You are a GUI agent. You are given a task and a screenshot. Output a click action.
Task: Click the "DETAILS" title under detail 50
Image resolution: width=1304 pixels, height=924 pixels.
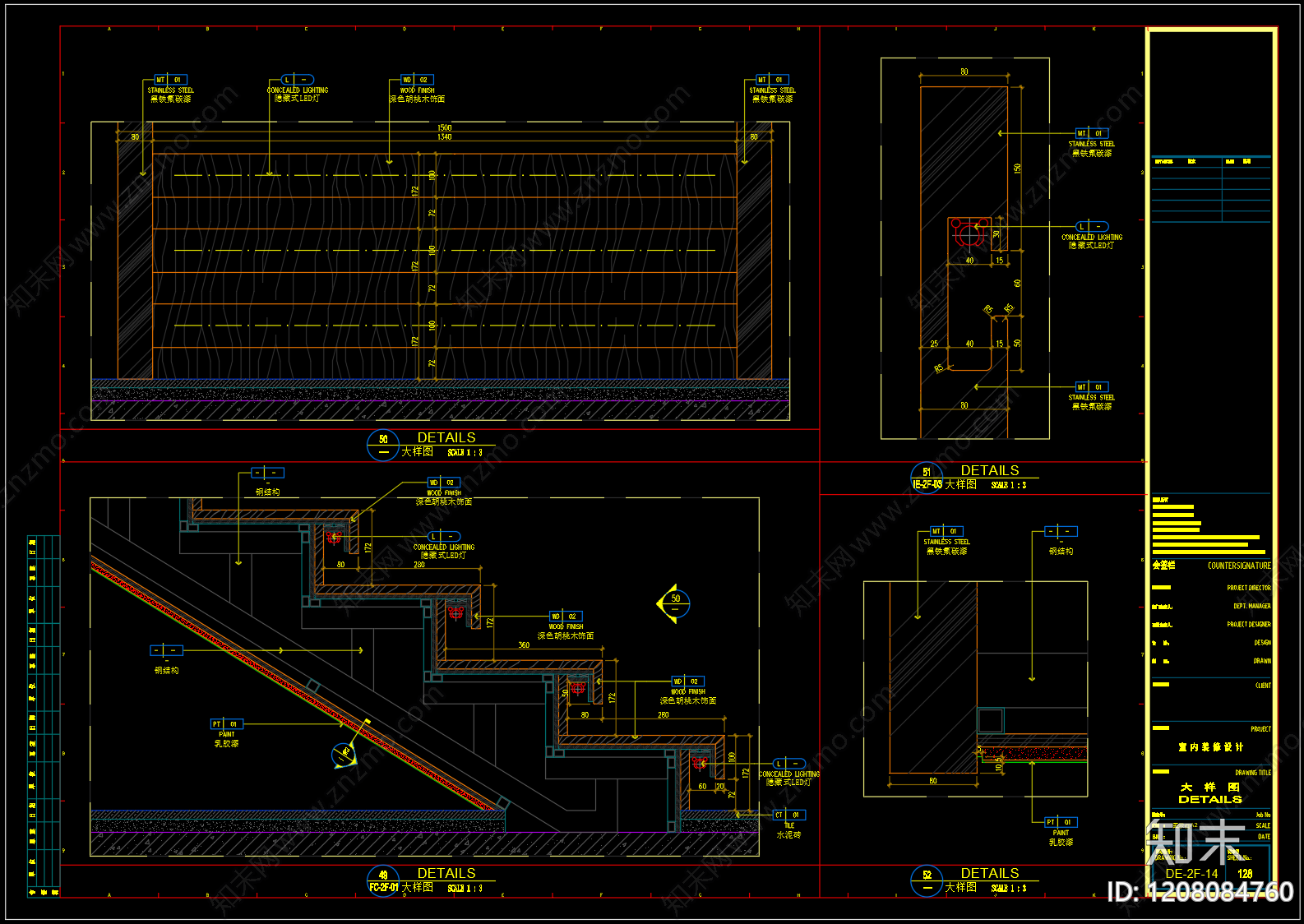pos(446,437)
